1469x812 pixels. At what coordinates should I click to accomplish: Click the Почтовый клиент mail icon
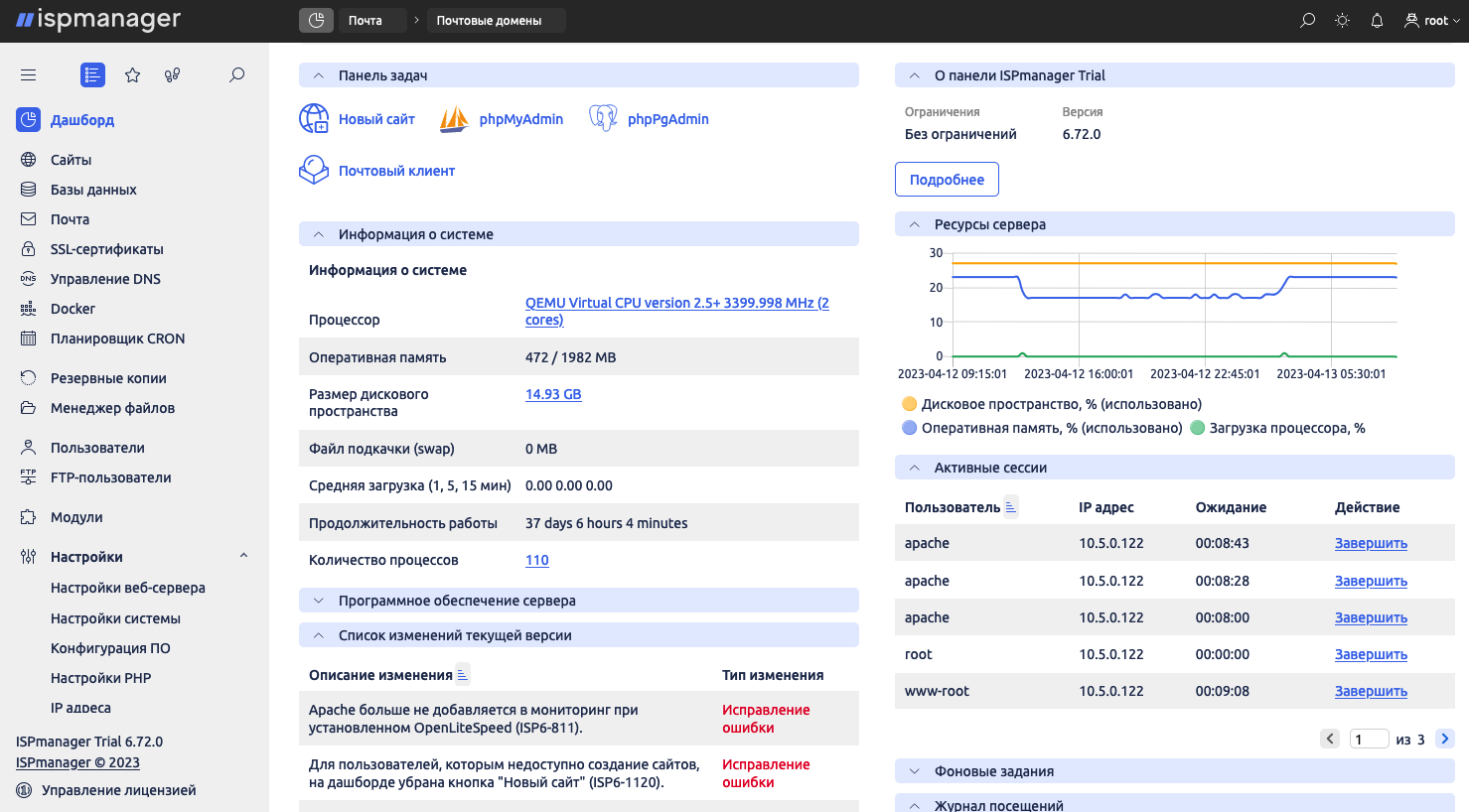[x=314, y=170]
